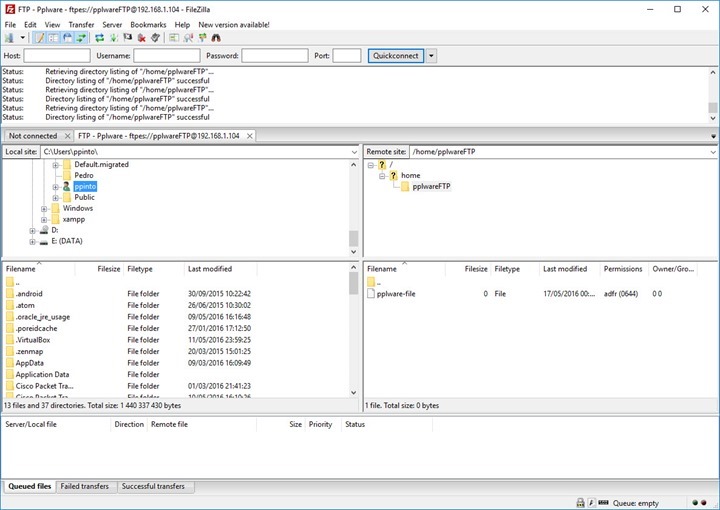Open the Remote site path dropdown
The height and width of the screenshot is (510, 720).
[713, 152]
